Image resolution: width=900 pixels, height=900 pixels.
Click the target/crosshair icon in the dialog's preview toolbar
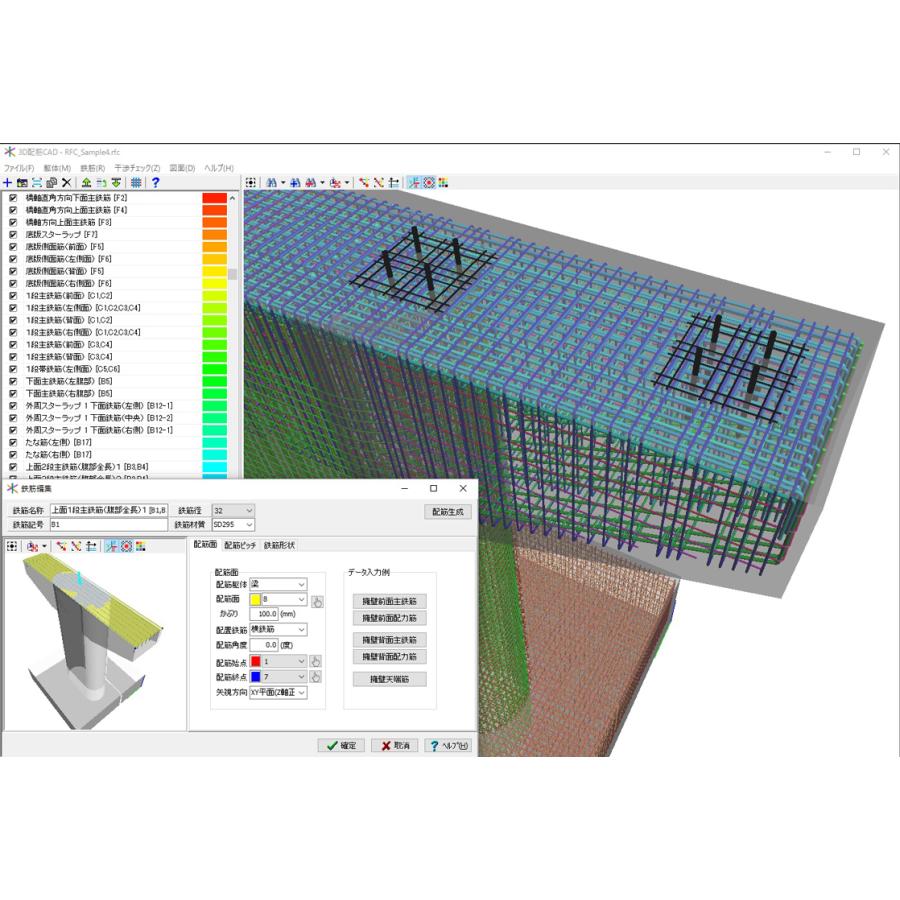click(x=124, y=546)
